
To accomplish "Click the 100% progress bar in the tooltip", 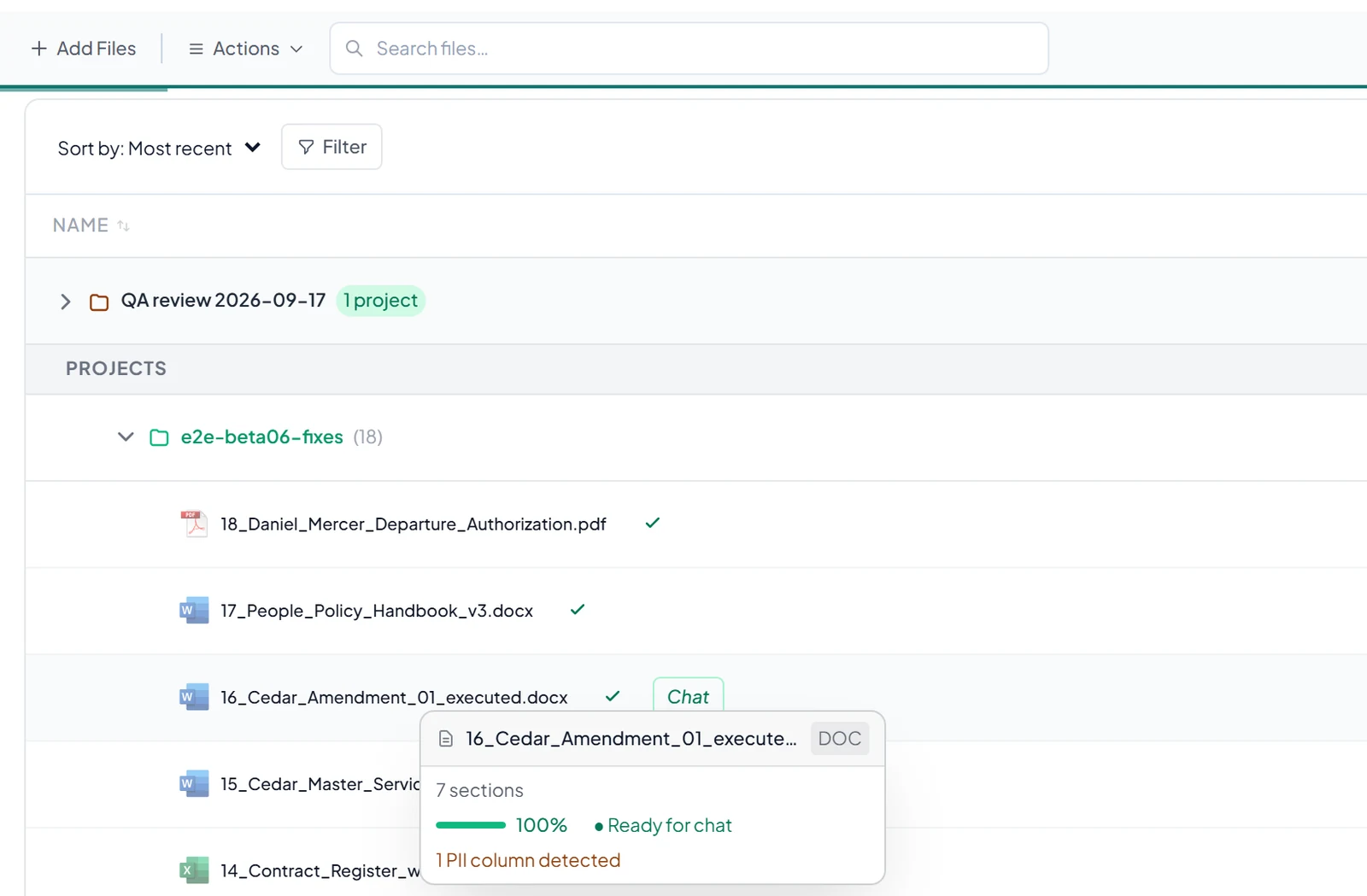I will pyautogui.click(x=471, y=825).
